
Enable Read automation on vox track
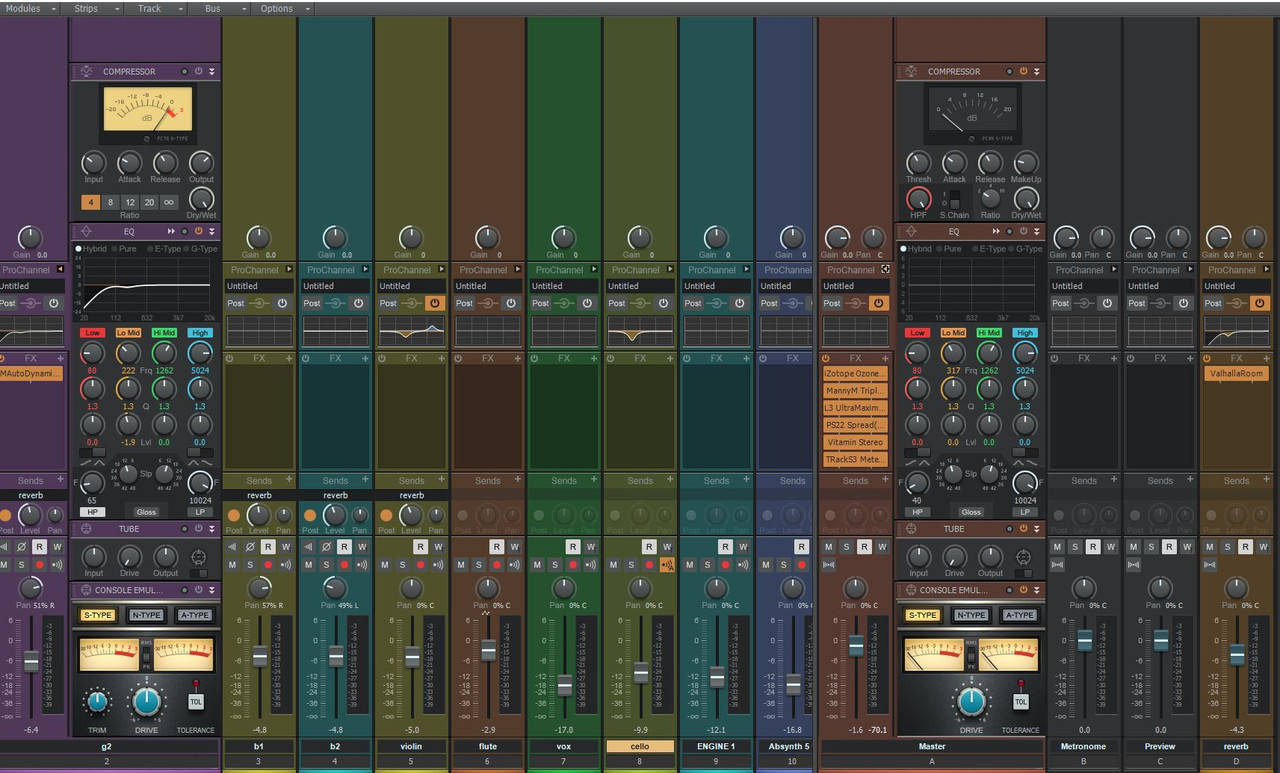pyautogui.click(x=572, y=547)
